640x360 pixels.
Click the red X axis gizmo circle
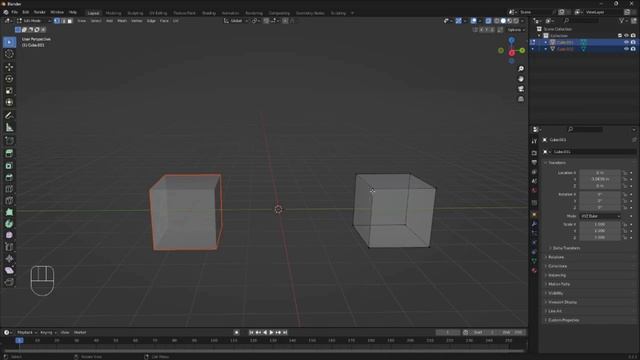[x=511, y=53]
